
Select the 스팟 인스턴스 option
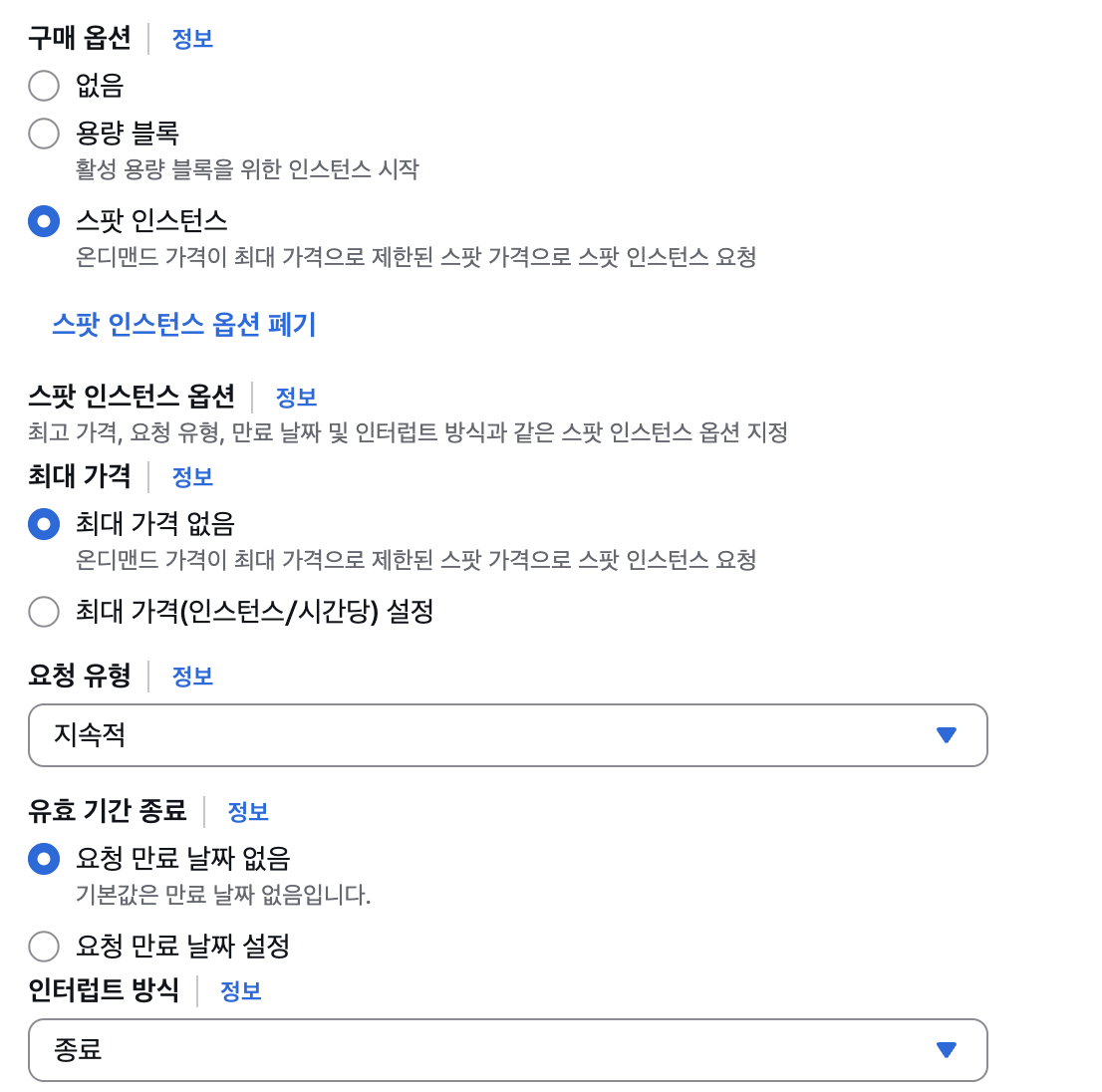point(44,221)
